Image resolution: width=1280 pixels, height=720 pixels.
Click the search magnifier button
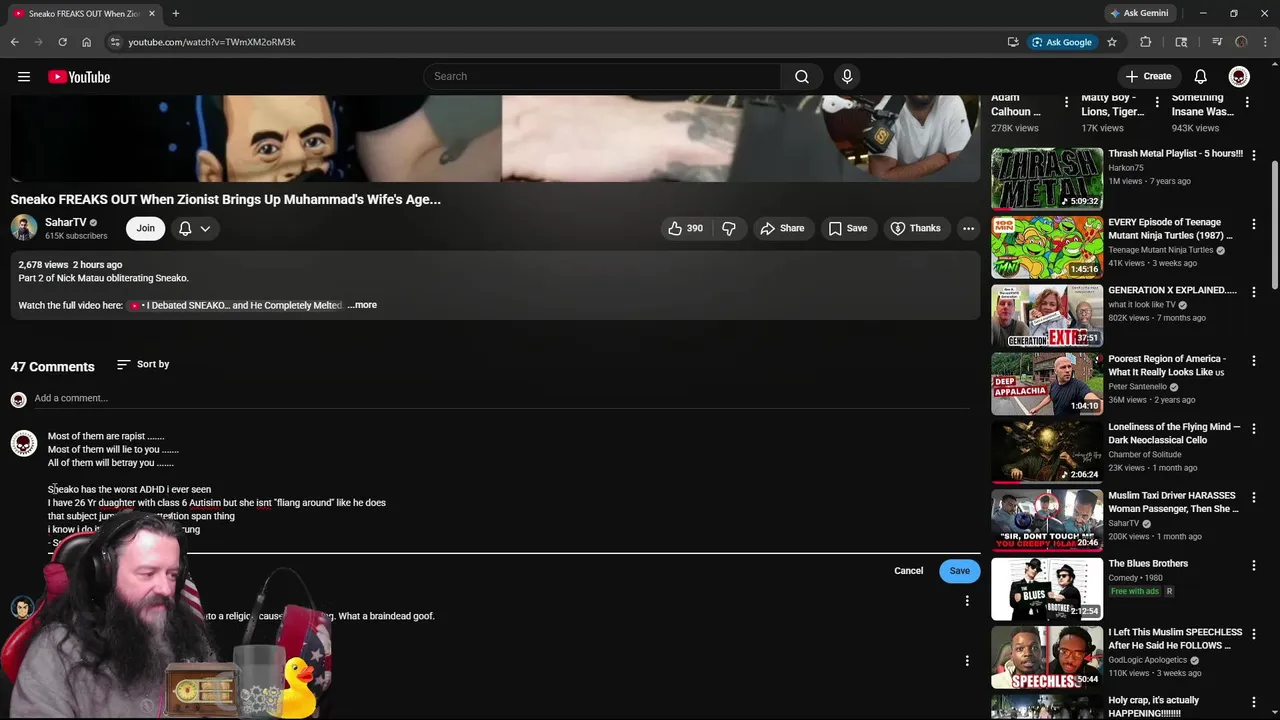pos(802,77)
